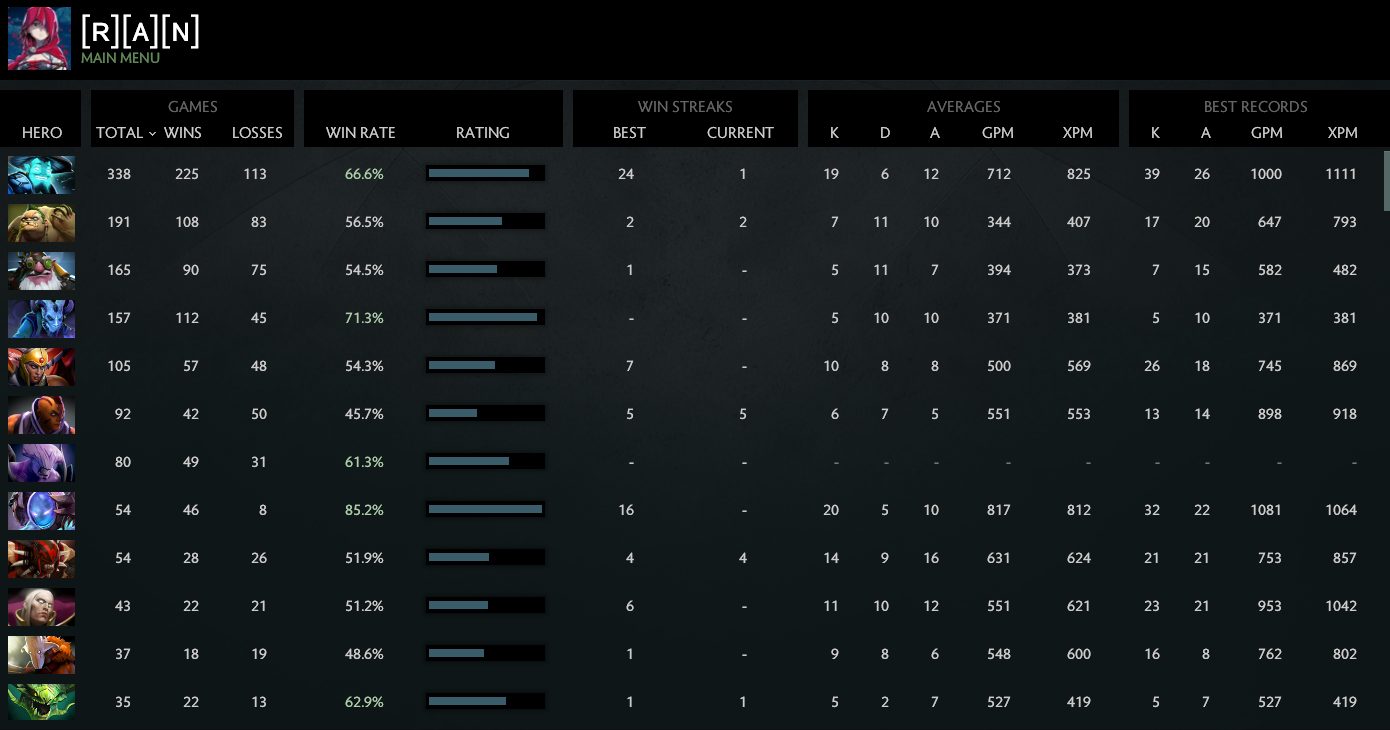
Task: Open the Sniper hero row icon
Action: pos(41,270)
